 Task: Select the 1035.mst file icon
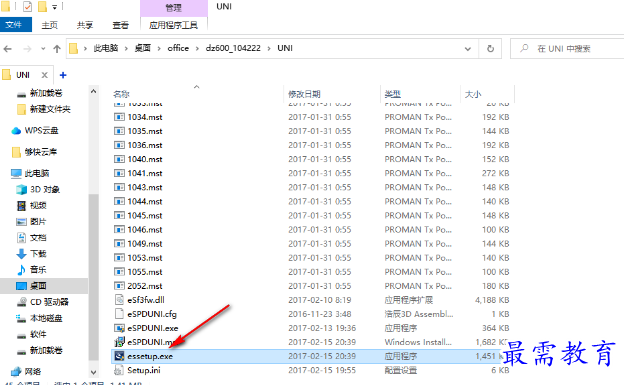119,131
